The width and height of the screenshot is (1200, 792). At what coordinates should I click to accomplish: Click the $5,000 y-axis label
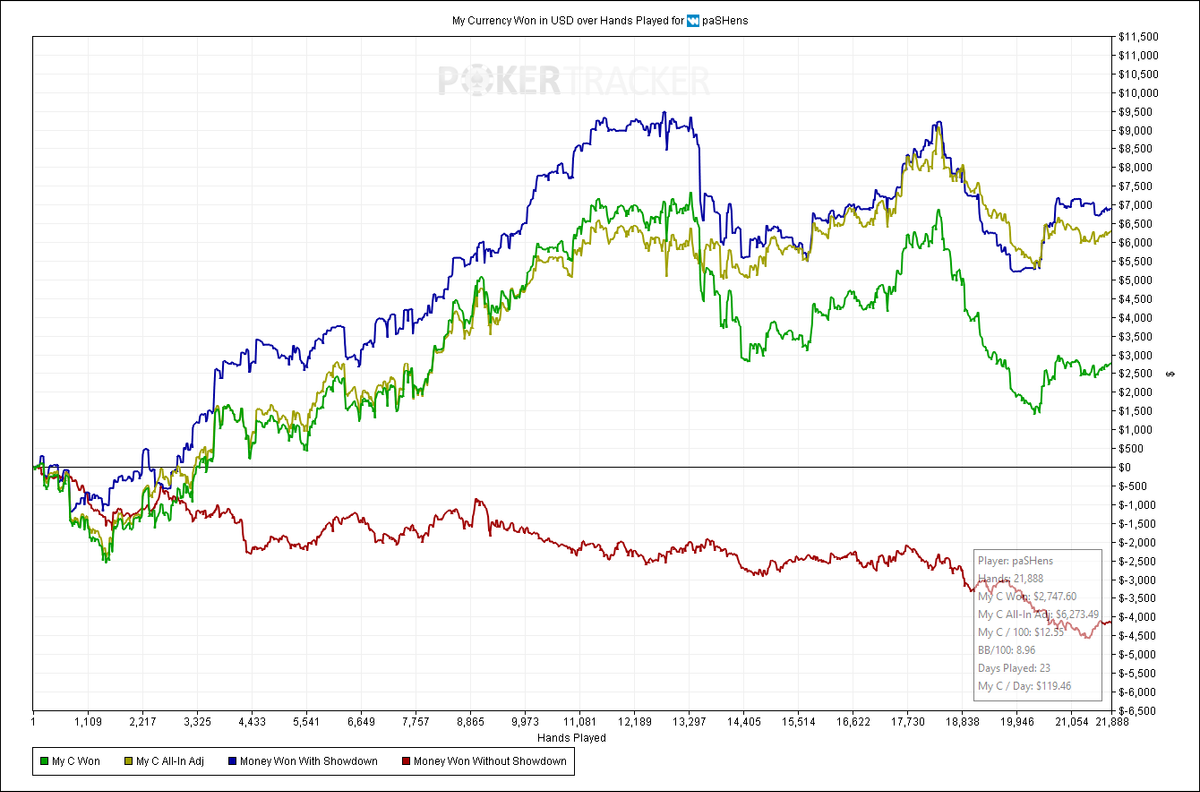coord(1136,280)
